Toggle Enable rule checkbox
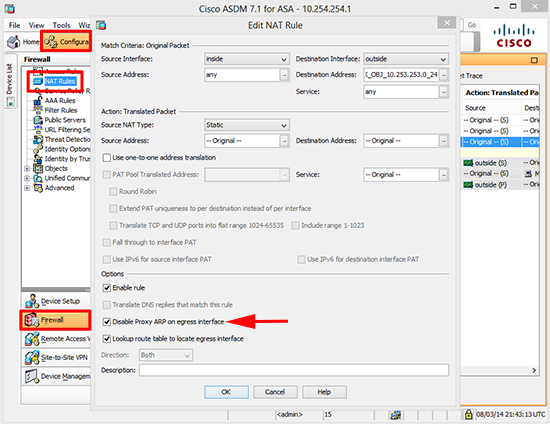Image resolution: width=550 pixels, height=424 pixels. 107,288
